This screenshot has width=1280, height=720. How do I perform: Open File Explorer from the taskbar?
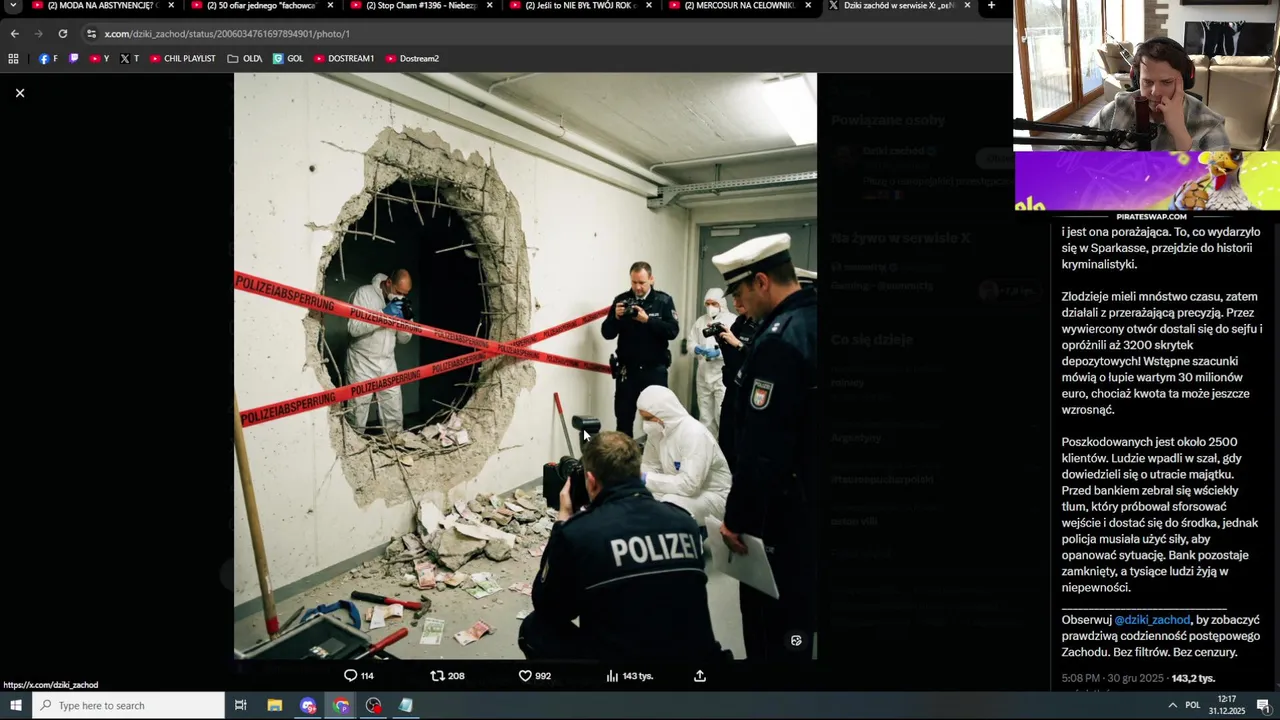(275, 706)
